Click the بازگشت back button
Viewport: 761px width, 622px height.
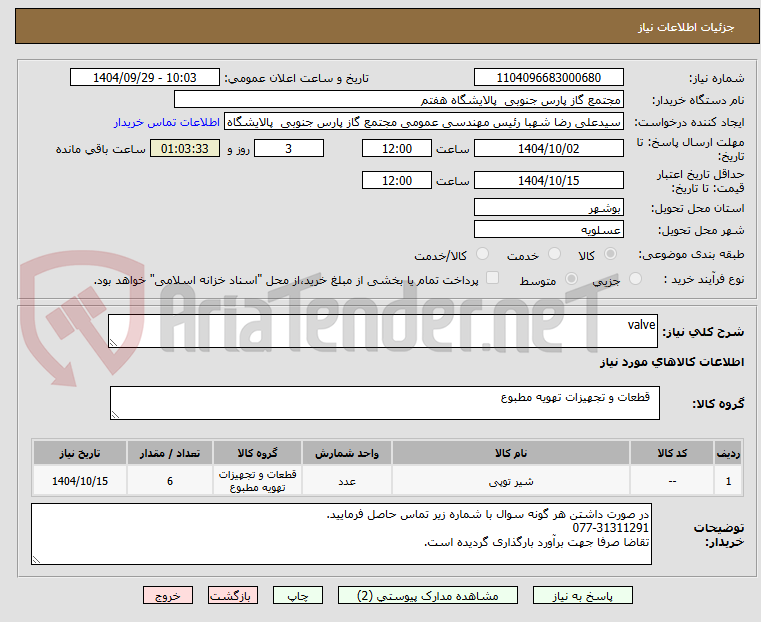pos(233,595)
